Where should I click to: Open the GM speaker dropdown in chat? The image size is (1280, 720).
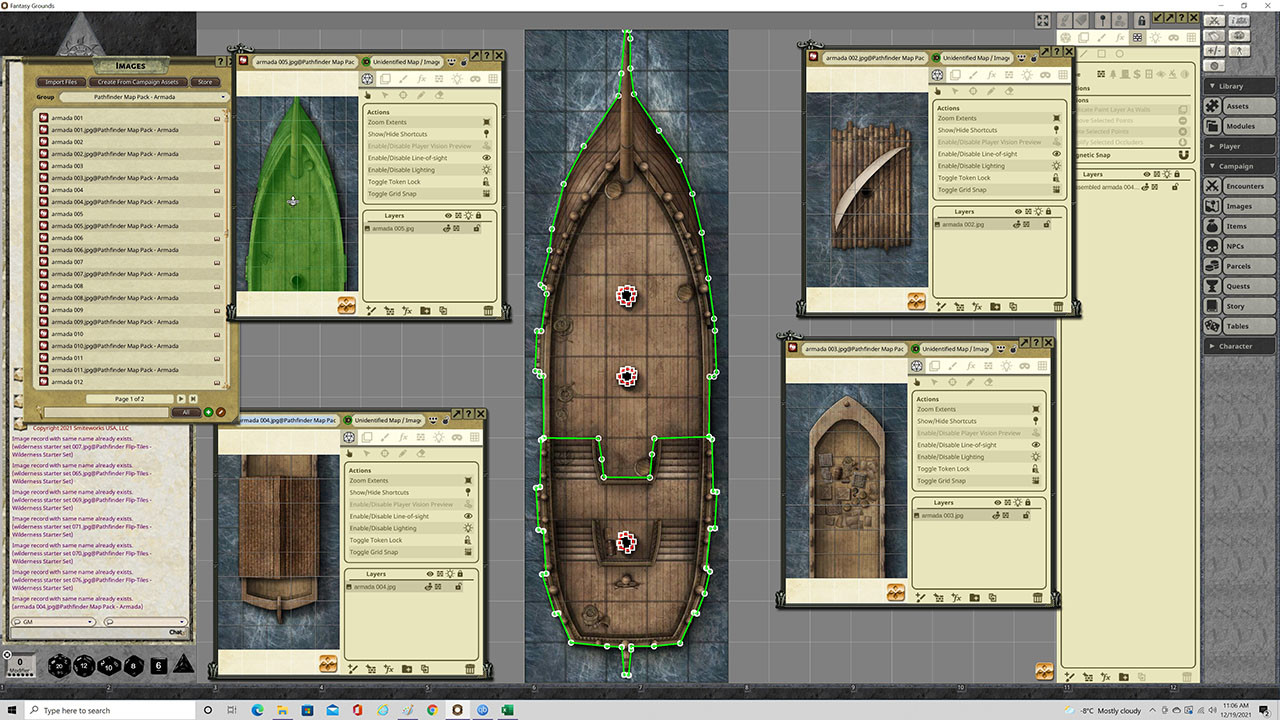coord(55,622)
